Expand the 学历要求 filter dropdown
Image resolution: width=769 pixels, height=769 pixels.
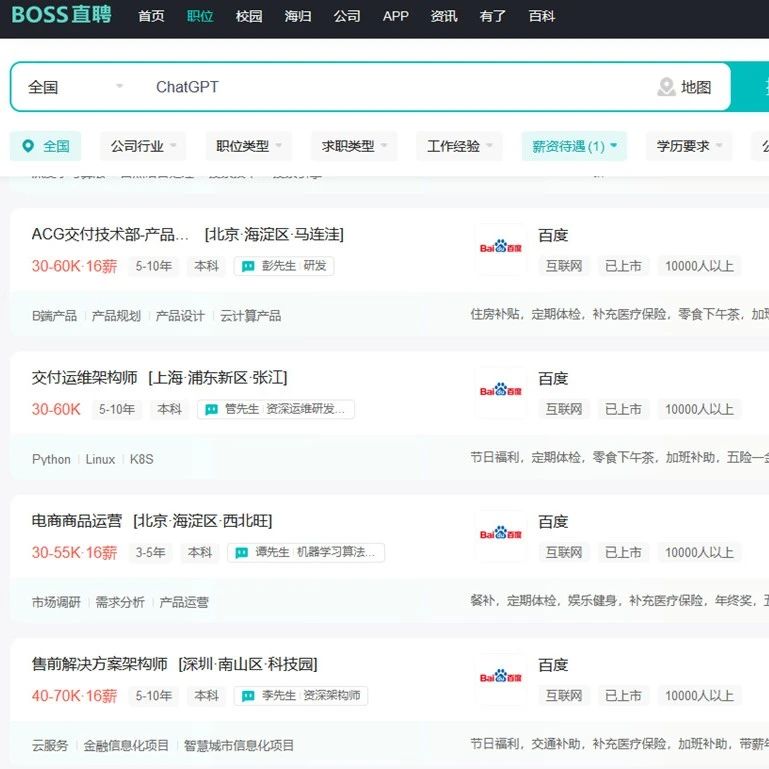[689, 146]
